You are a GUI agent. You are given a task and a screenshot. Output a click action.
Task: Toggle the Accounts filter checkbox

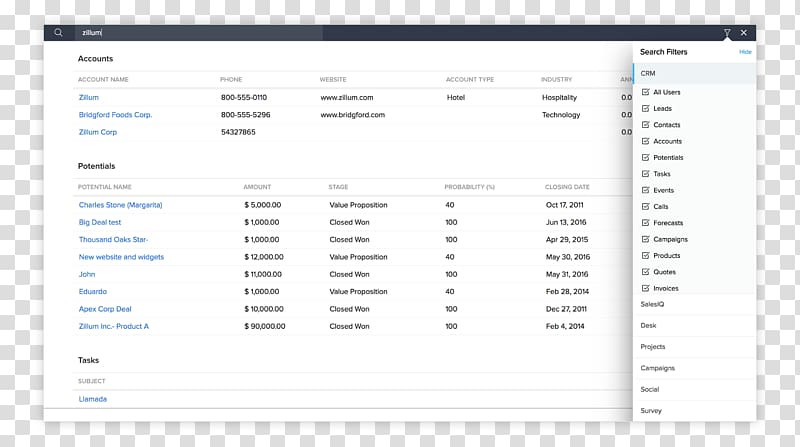645,141
